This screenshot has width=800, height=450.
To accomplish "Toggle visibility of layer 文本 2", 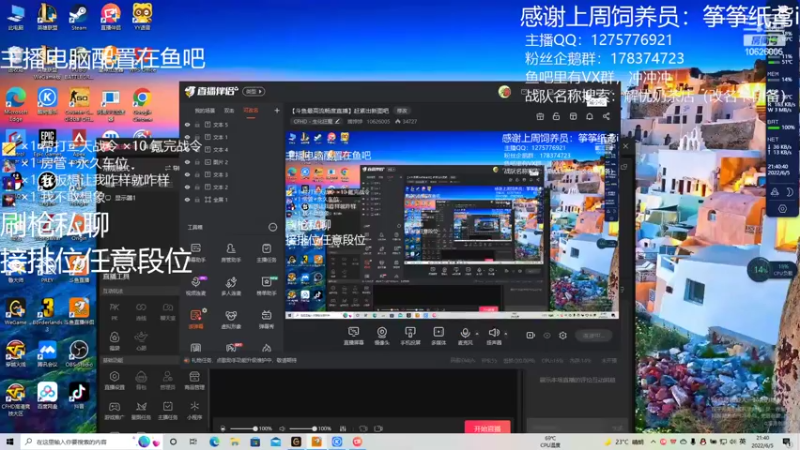I will [187, 187].
